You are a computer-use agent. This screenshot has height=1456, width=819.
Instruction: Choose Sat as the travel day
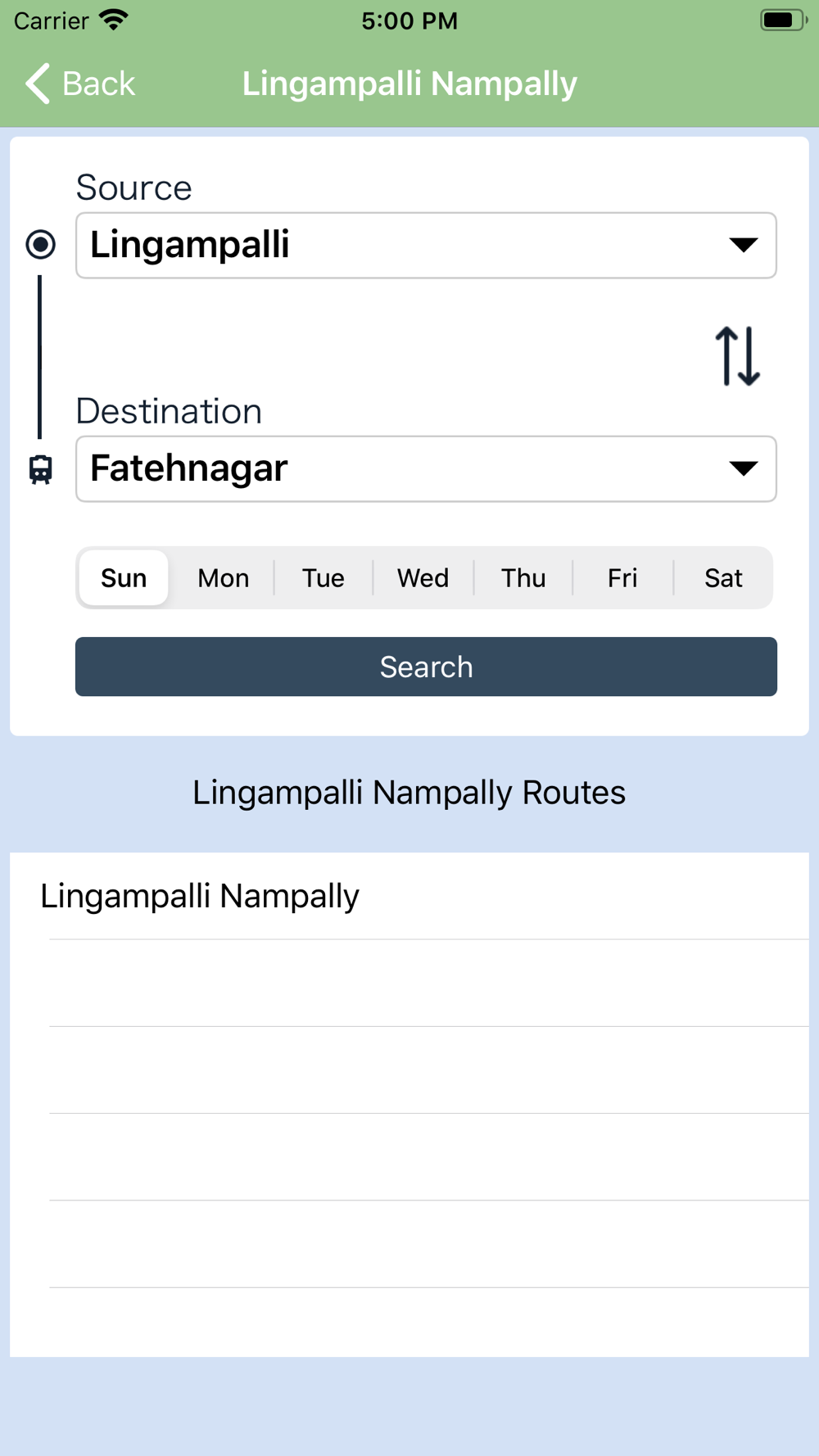pos(723,578)
